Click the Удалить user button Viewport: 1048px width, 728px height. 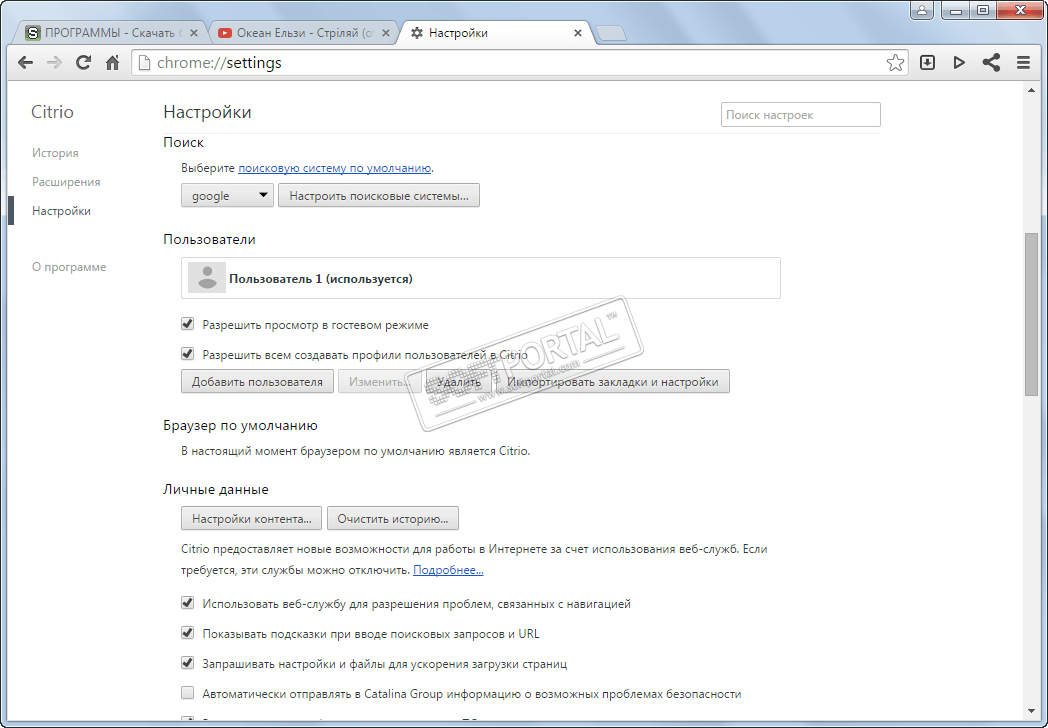click(458, 381)
